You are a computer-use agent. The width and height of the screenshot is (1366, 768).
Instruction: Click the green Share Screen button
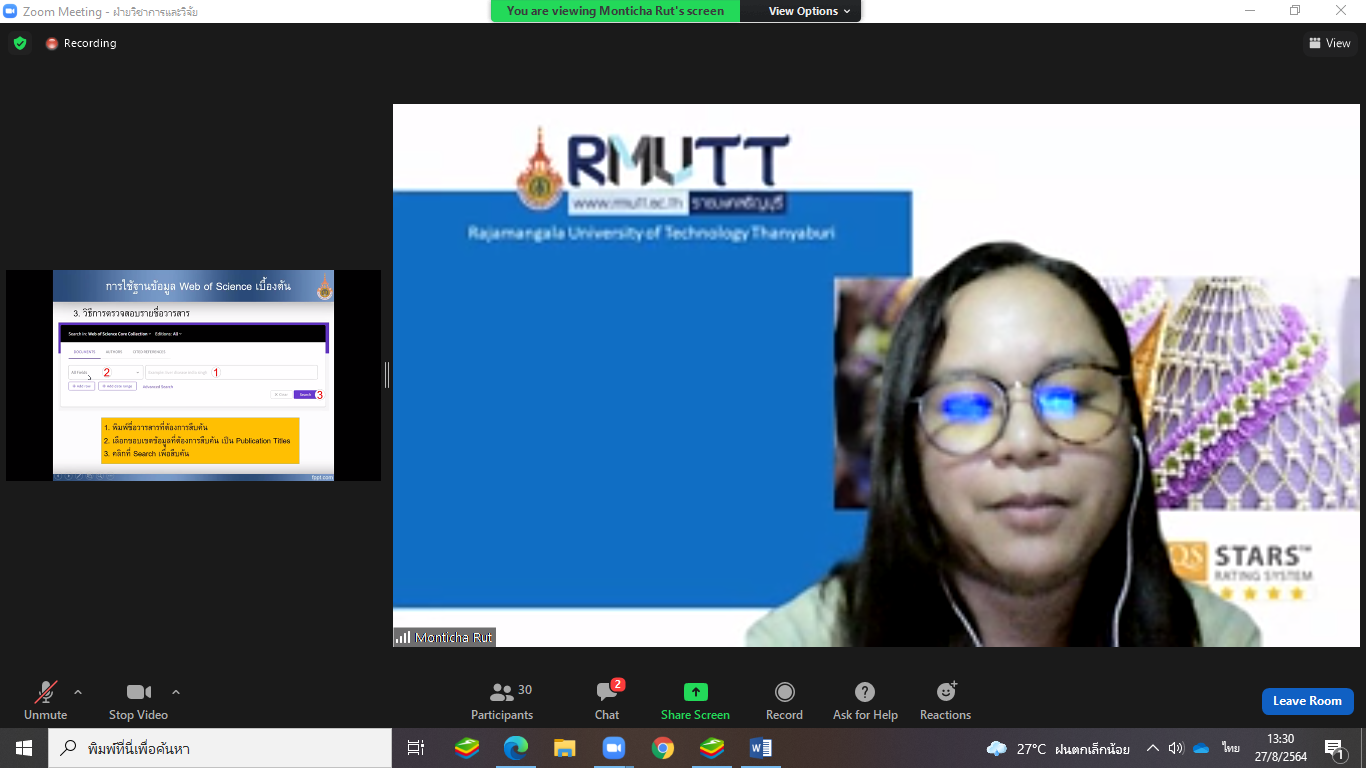[x=695, y=700]
